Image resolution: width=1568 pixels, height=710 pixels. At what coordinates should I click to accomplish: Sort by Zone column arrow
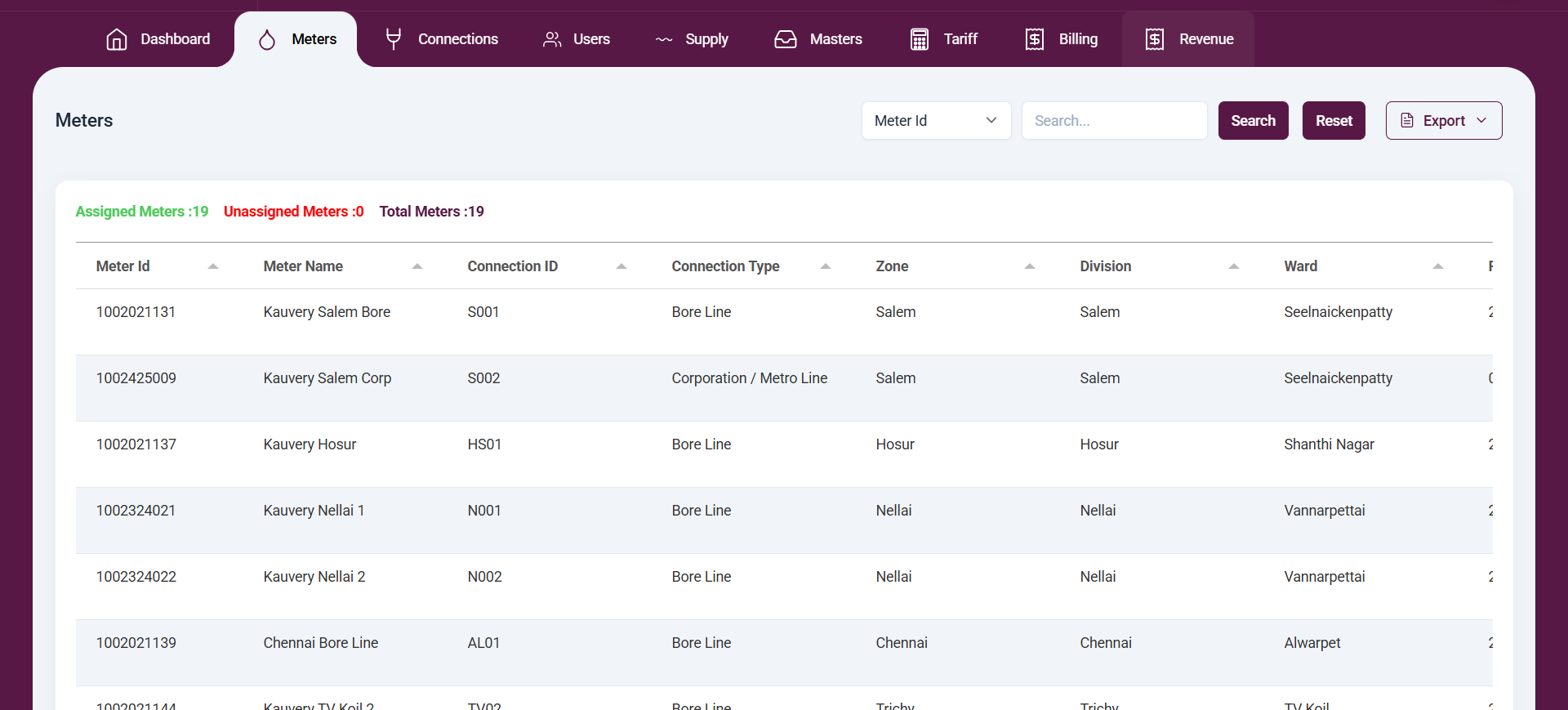[1030, 266]
